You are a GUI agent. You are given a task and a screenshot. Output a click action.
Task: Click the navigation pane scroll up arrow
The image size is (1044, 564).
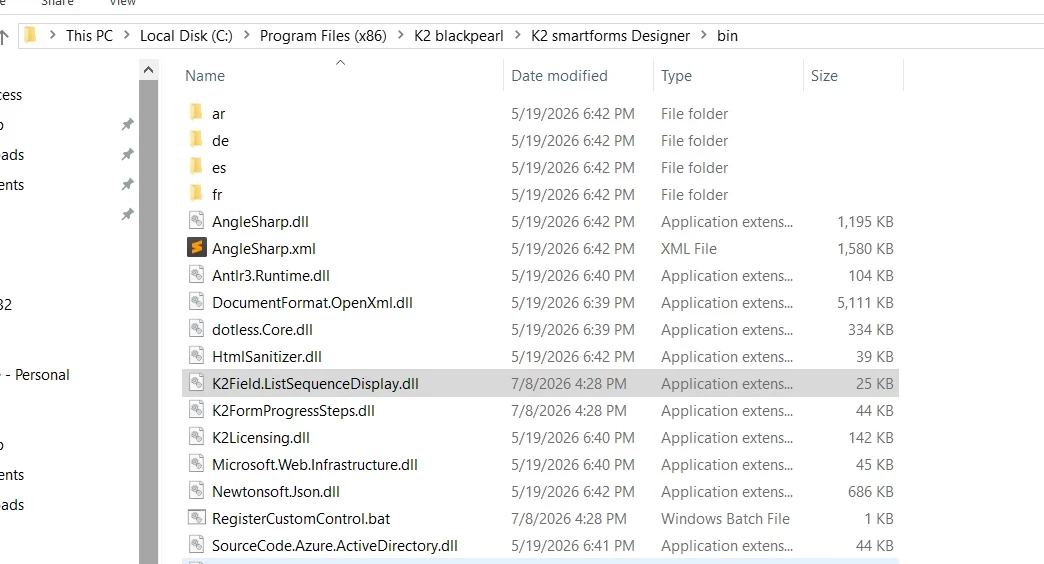point(148,69)
